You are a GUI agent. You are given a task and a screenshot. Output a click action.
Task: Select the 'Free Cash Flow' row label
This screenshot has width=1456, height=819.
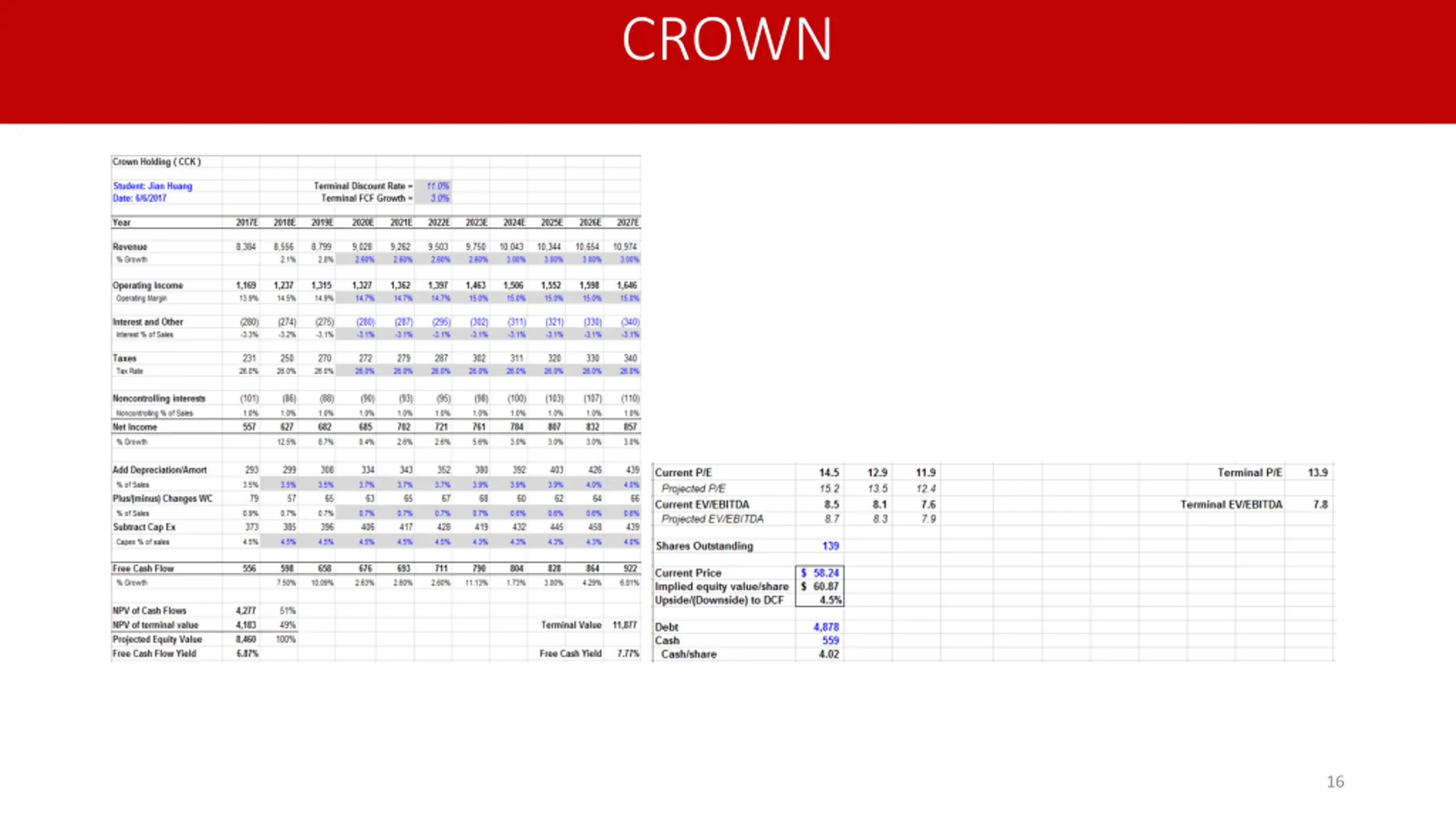143,568
